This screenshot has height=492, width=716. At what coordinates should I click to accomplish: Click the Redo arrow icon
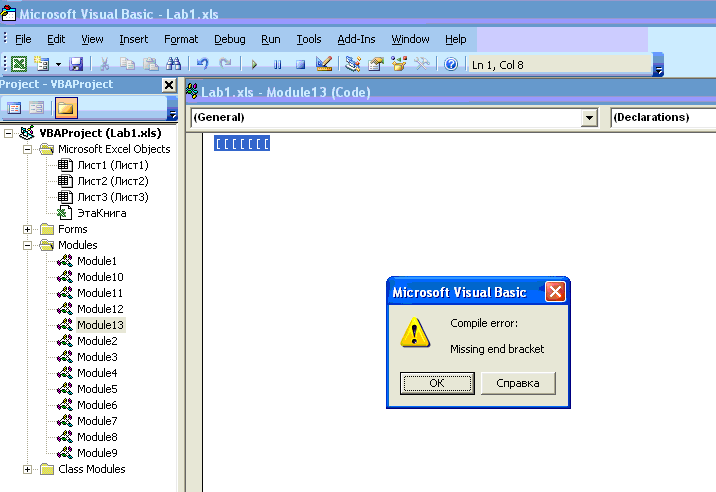pos(225,64)
